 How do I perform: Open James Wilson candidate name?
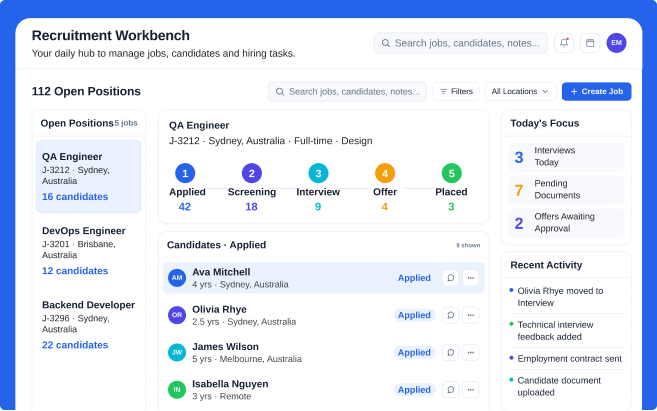tap(225, 346)
